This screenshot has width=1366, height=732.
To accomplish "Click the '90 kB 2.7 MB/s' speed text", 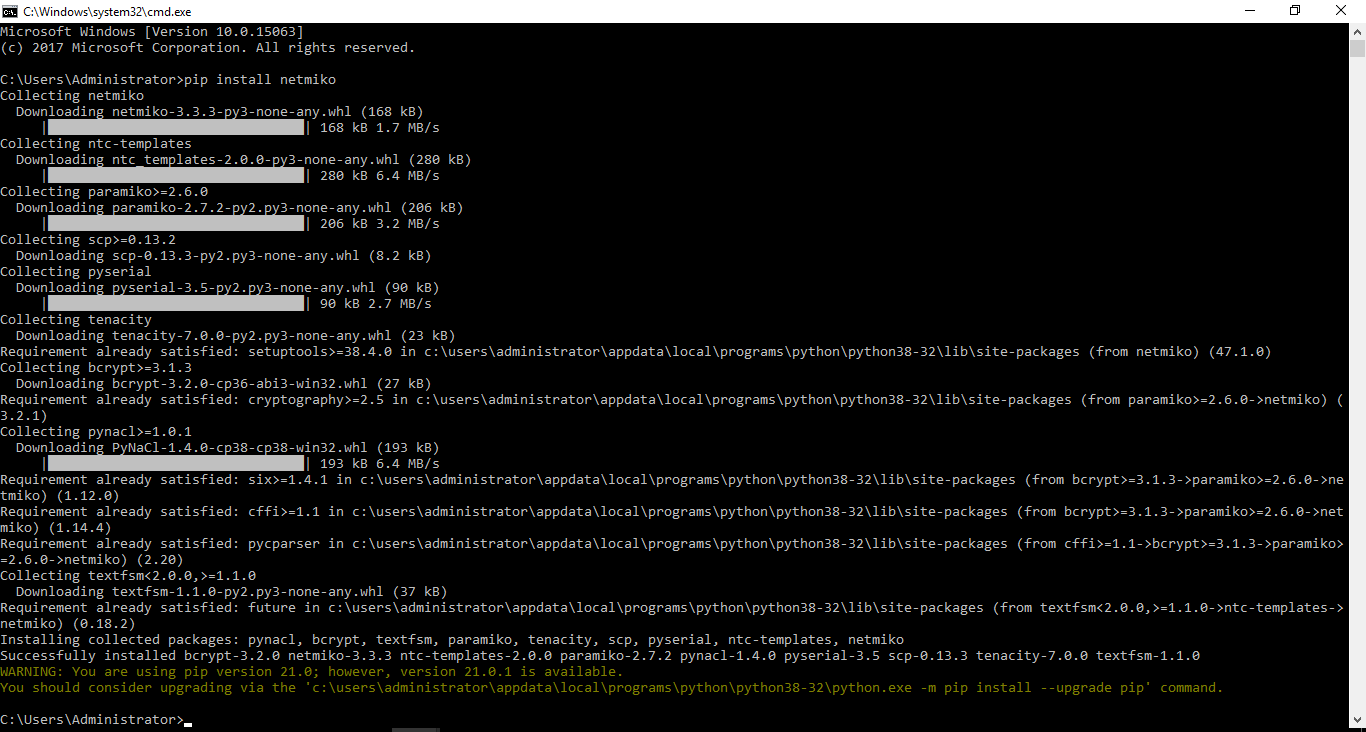I will coord(376,304).
